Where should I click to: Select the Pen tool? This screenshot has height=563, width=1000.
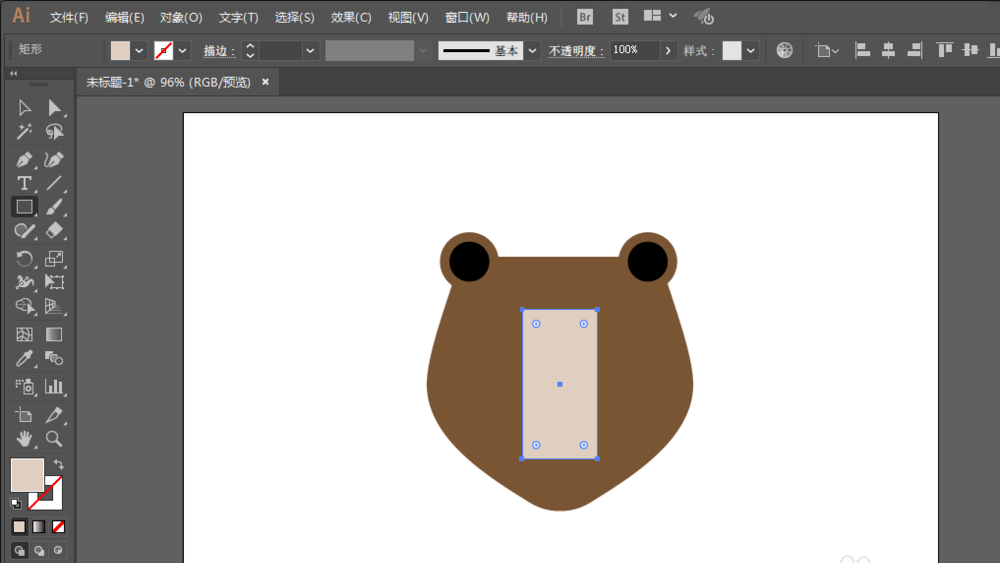[24, 159]
